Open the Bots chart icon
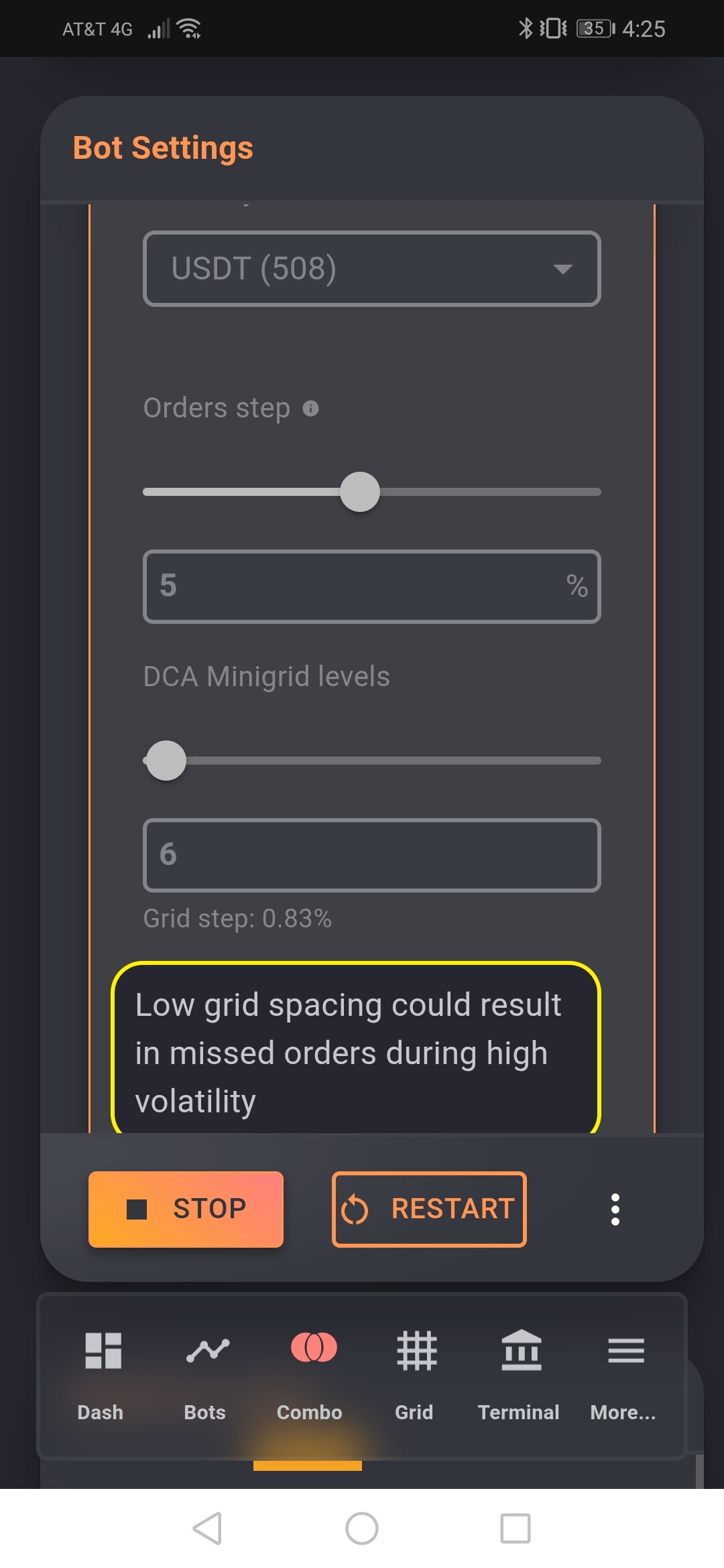 [207, 1350]
